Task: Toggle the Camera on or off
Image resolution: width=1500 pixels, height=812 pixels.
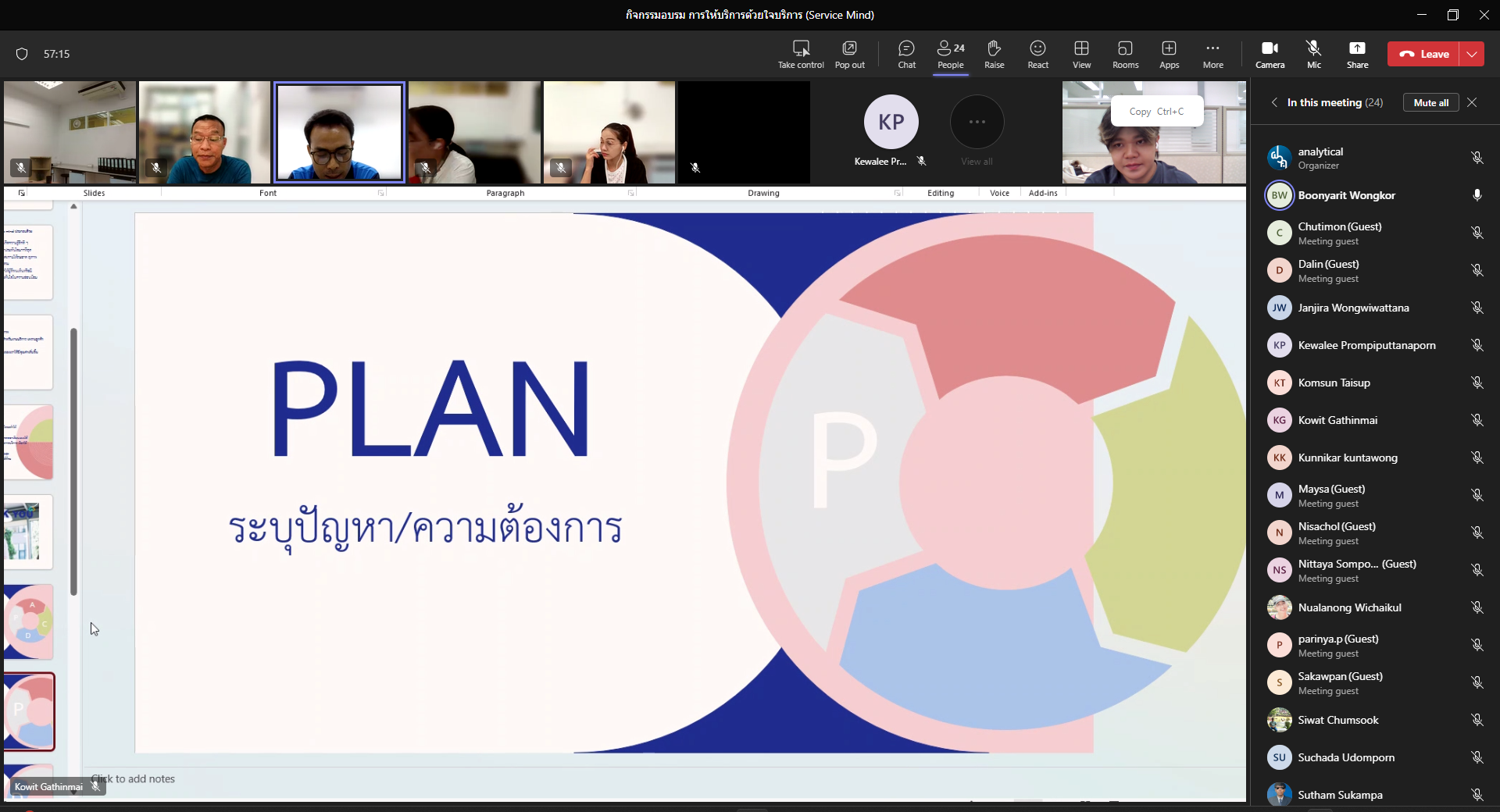Action: (x=1270, y=54)
